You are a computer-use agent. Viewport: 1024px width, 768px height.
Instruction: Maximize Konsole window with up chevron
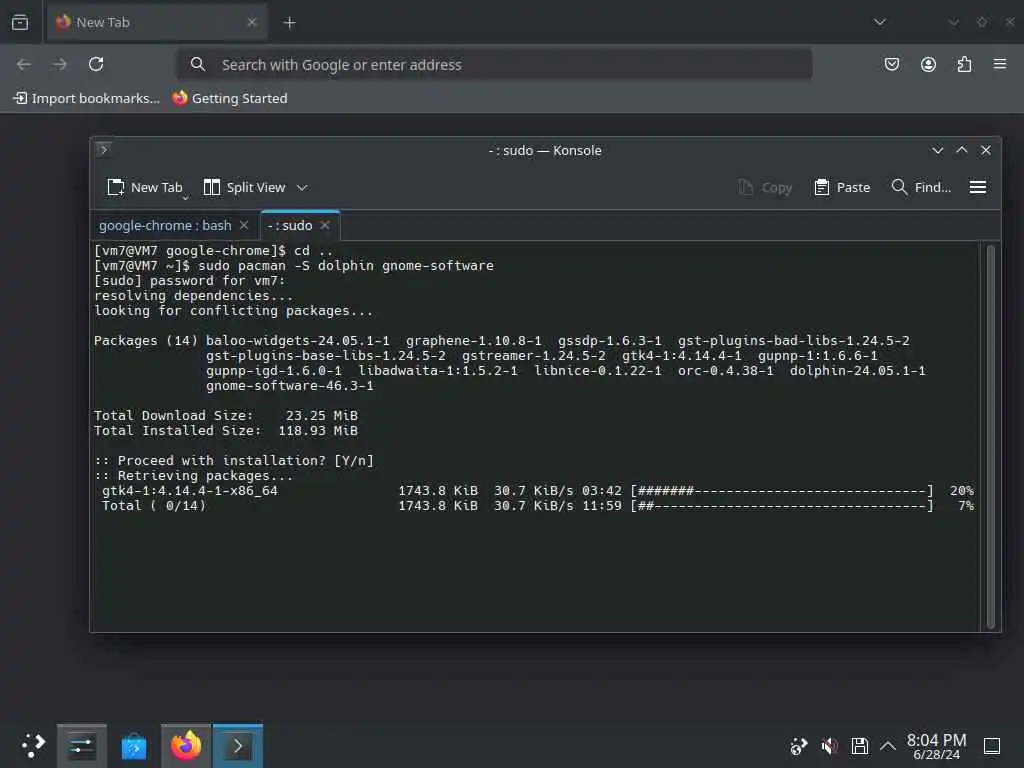(962, 150)
